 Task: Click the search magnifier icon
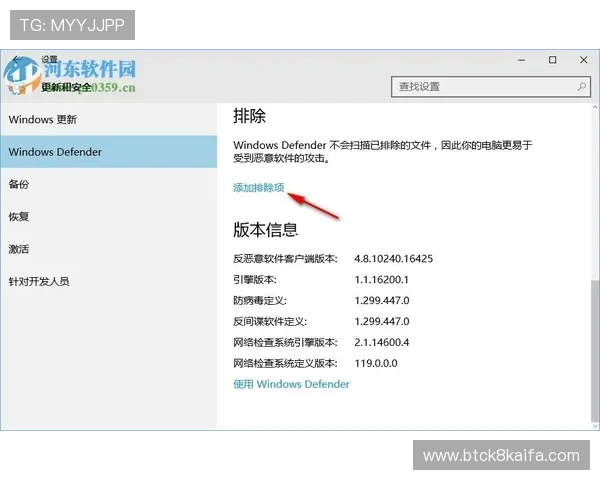pyautogui.click(x=581, y=87)
